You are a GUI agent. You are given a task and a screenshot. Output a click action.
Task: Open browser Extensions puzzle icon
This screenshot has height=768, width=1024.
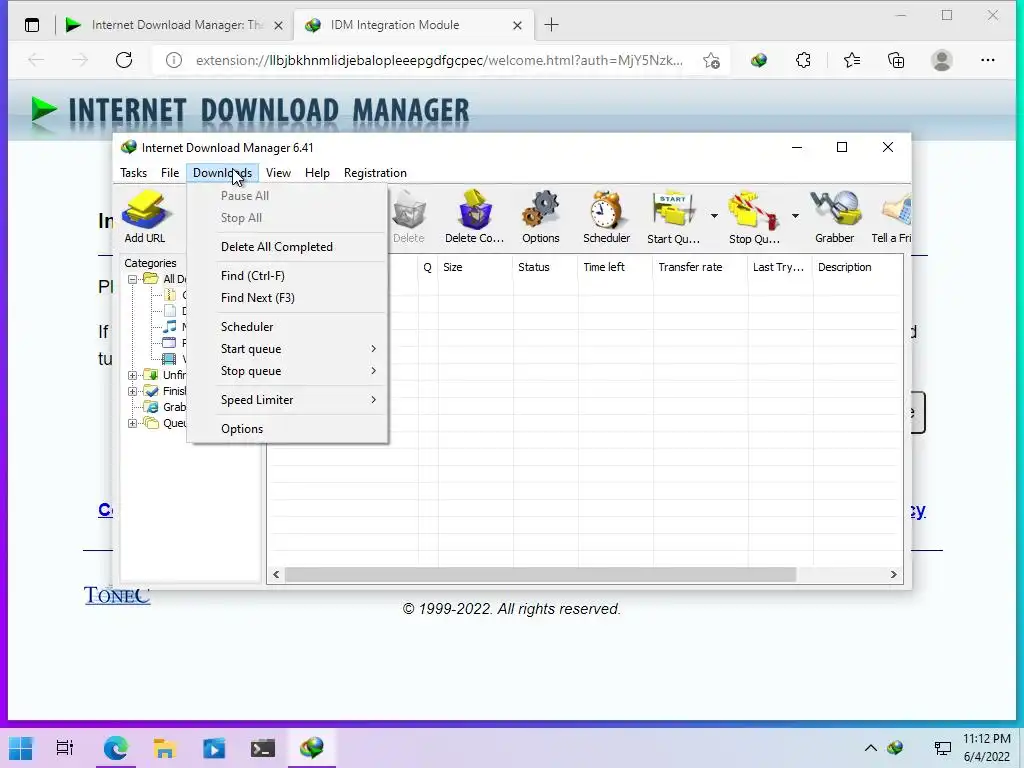click(803, 60)
